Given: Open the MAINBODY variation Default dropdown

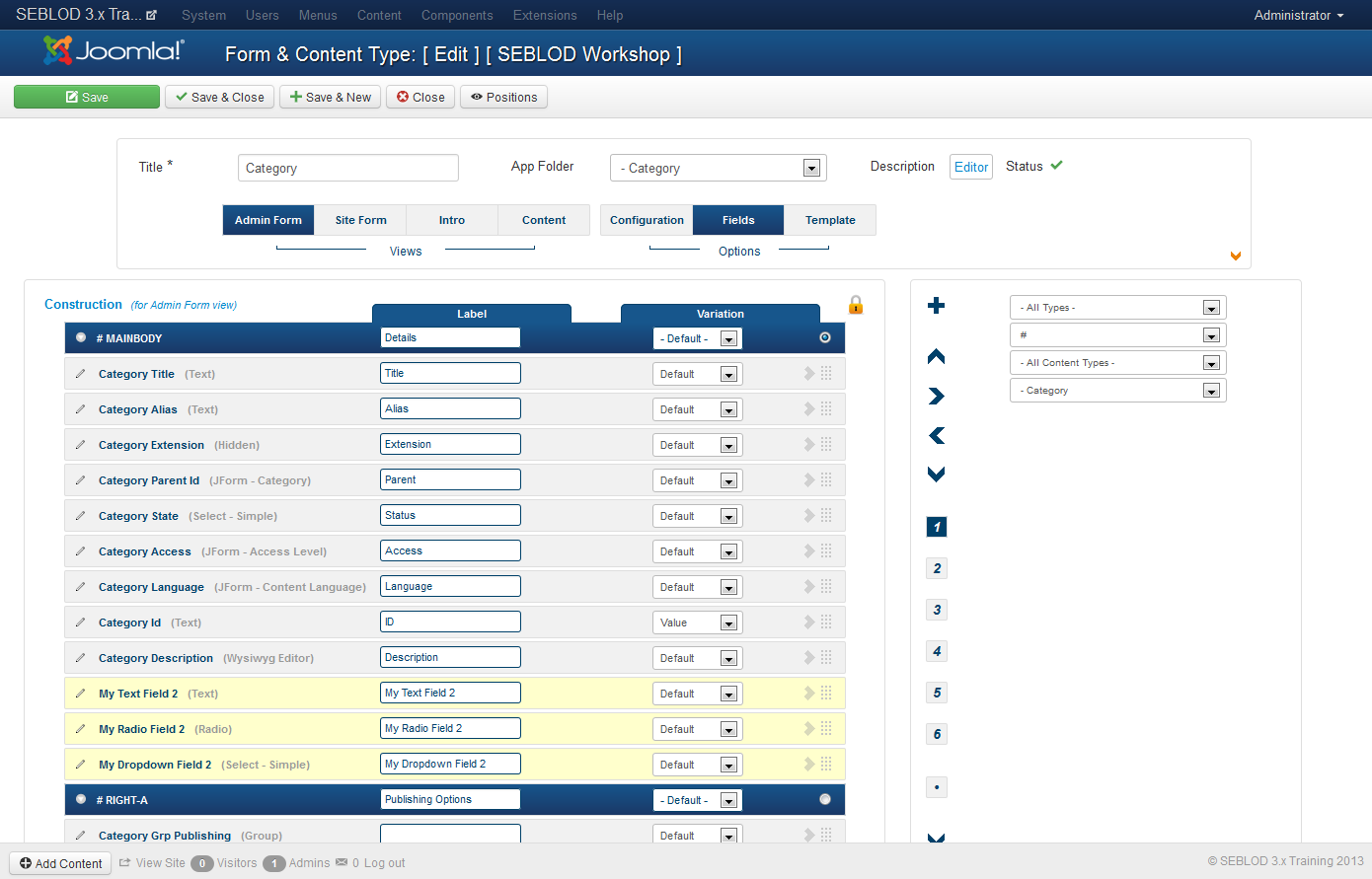Looking at the screenshot, I should click(x=698, y=338).
